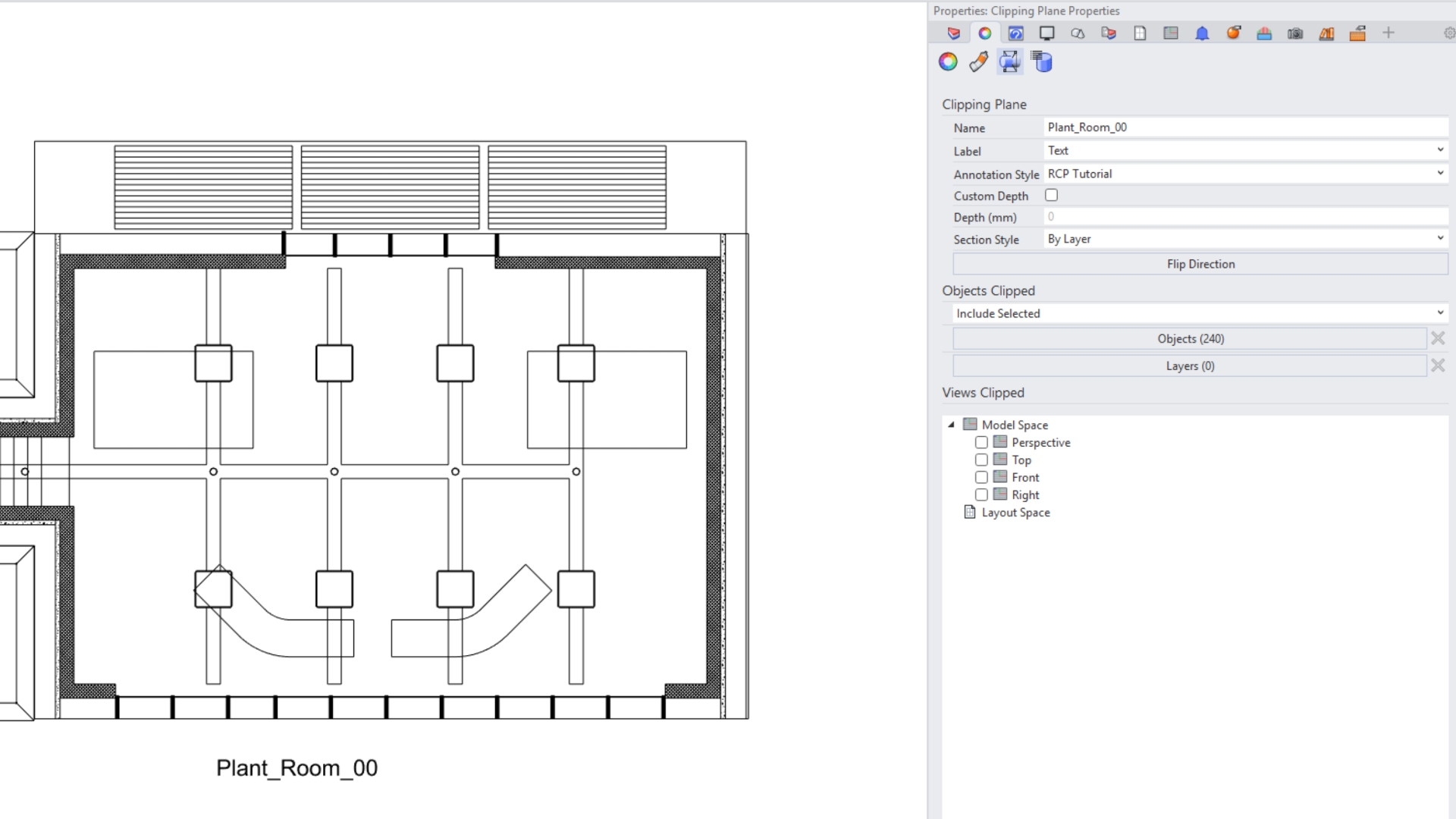
Task: Open Section Style dropdown By Layer
Action: [1246, 239]
